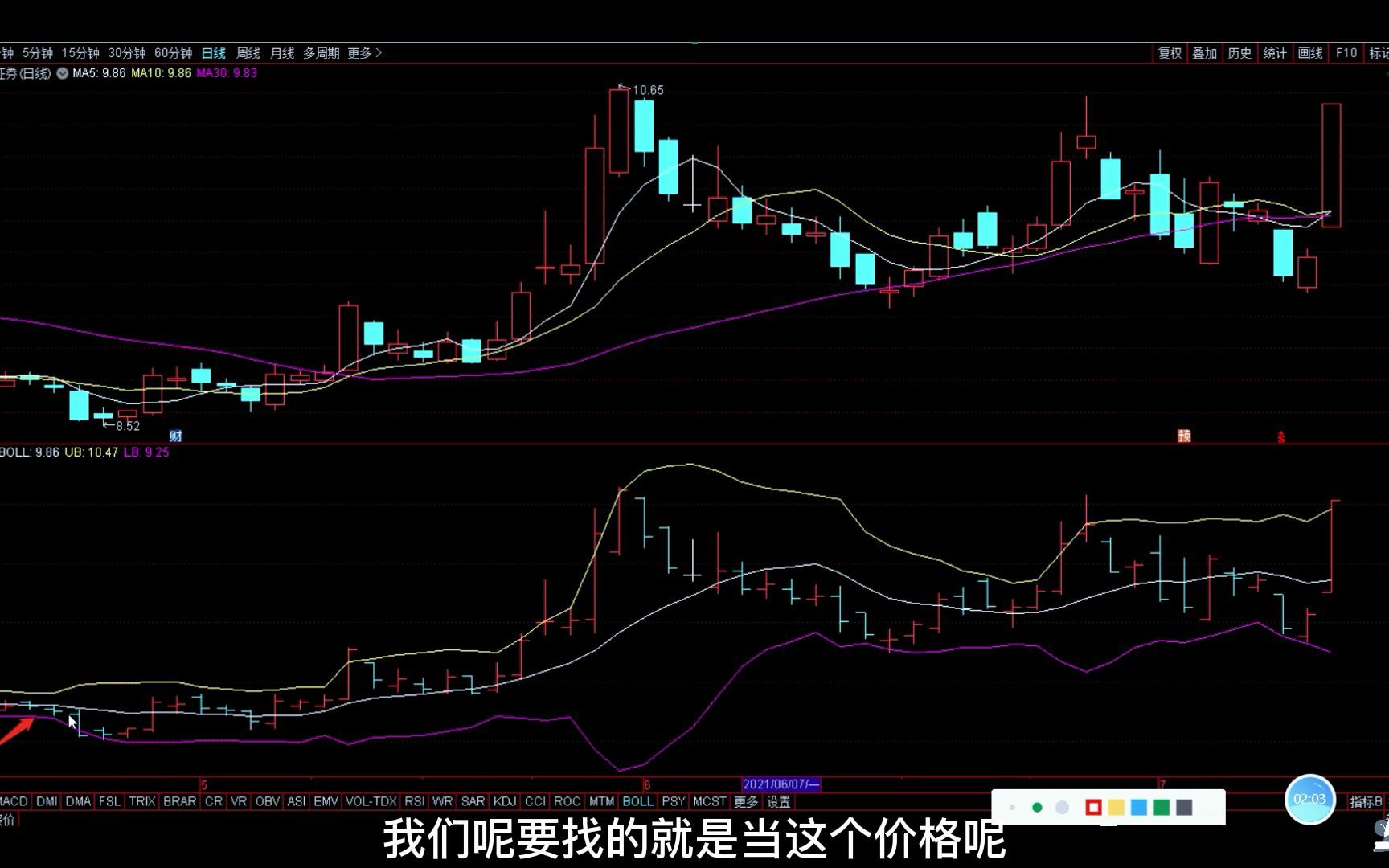The image size is (1389, 868).
Task: Select the 2021/06/07 date marker
Action: [x=781, y=784]
